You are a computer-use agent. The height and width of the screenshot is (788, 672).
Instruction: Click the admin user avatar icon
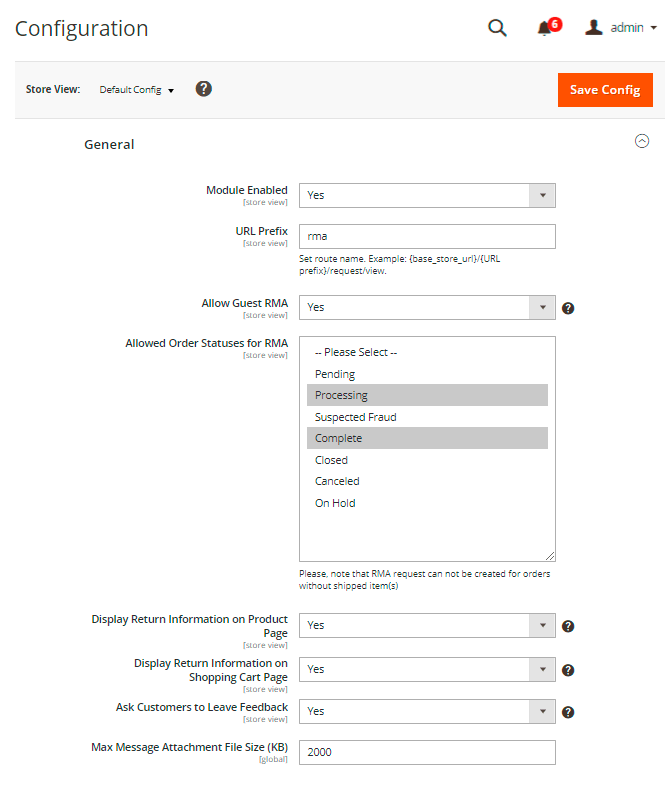[594, 28]
